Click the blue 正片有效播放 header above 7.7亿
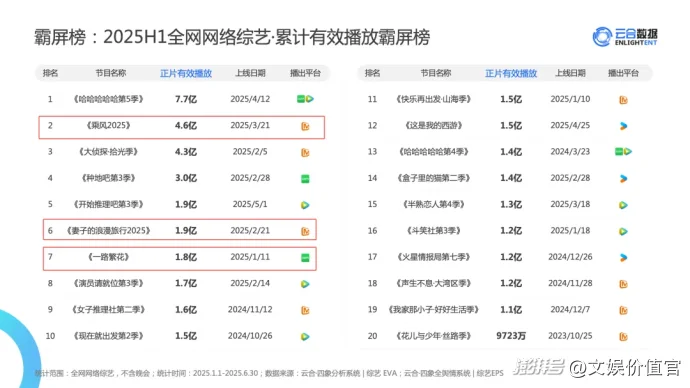The image size is (690, 388). coord(186,73)
